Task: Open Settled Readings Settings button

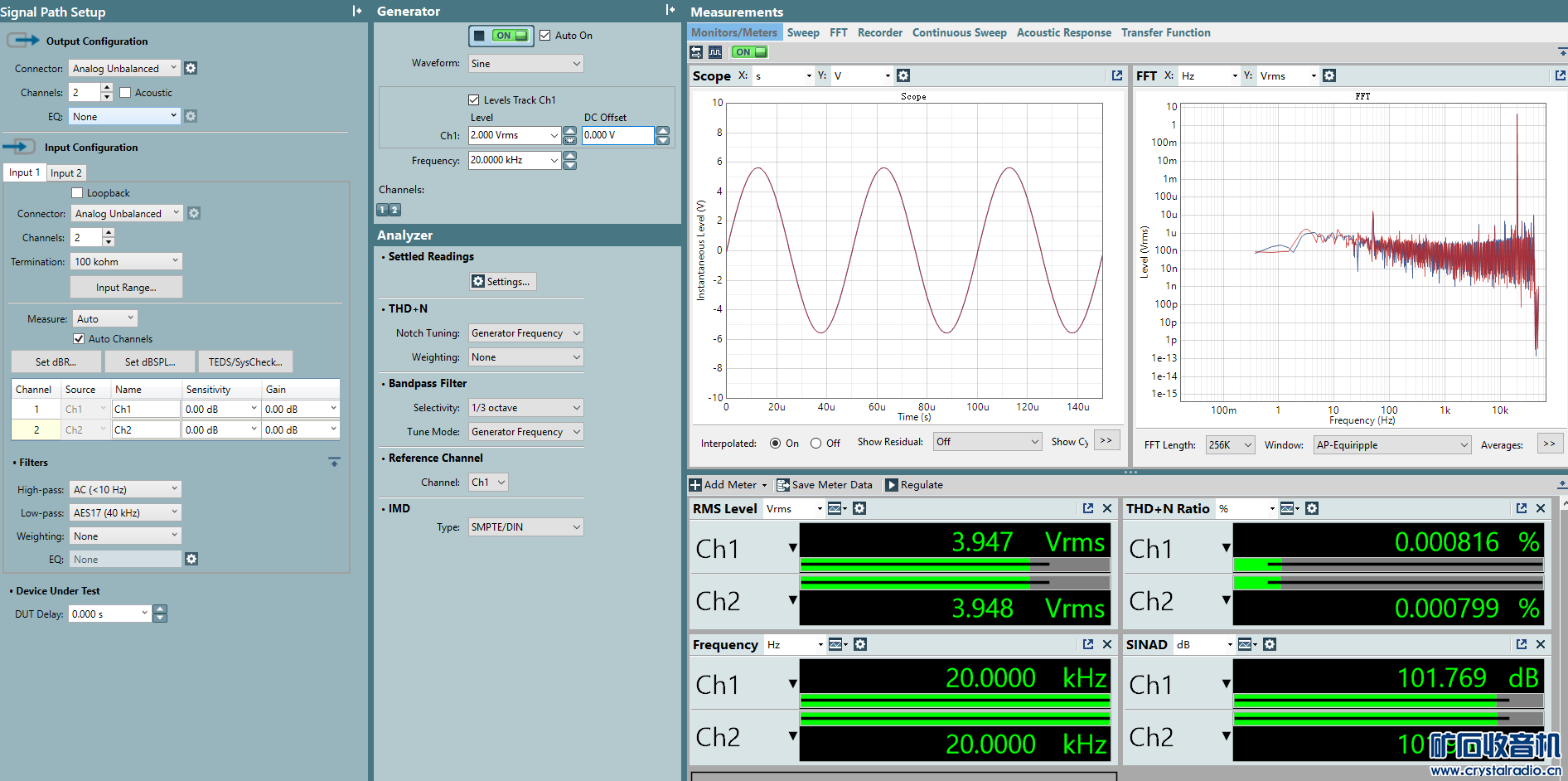Action: tap(502, 282)
